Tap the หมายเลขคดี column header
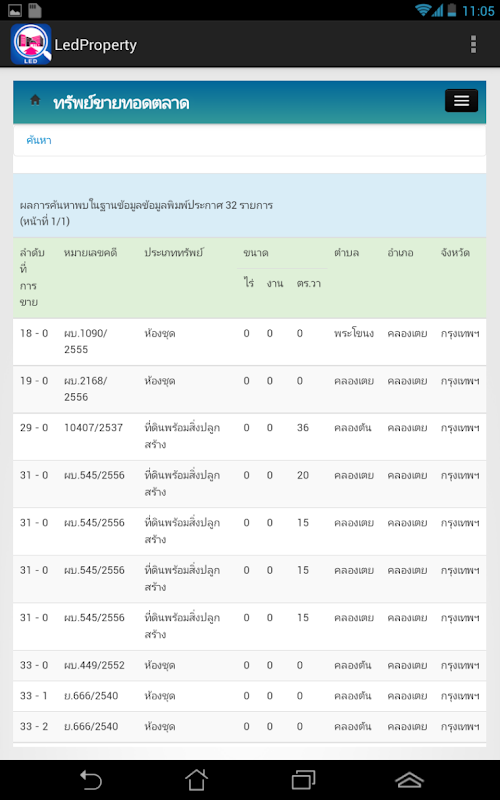This screenshot has width=500, height=800. click(x=90, y=253)
